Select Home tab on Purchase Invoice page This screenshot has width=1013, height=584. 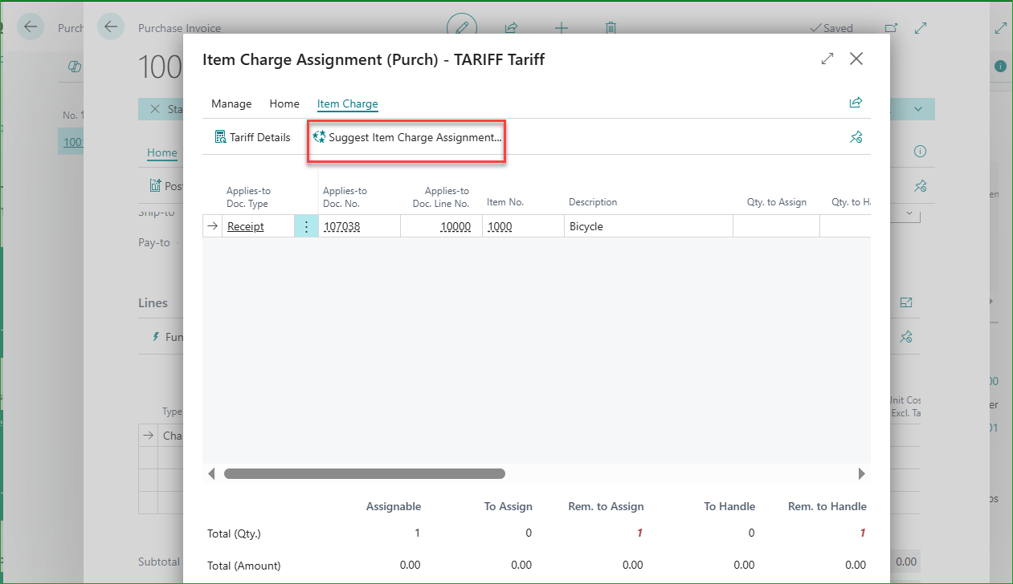(x=162, y=152)
